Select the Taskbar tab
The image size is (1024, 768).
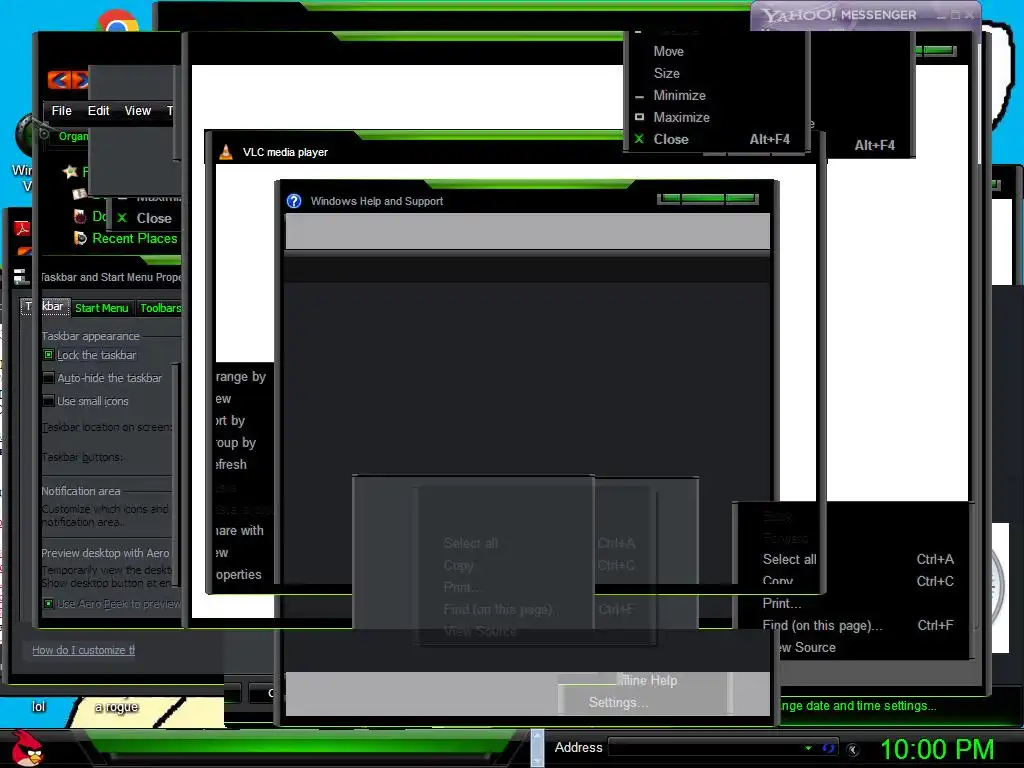click(x=44, y=306)
